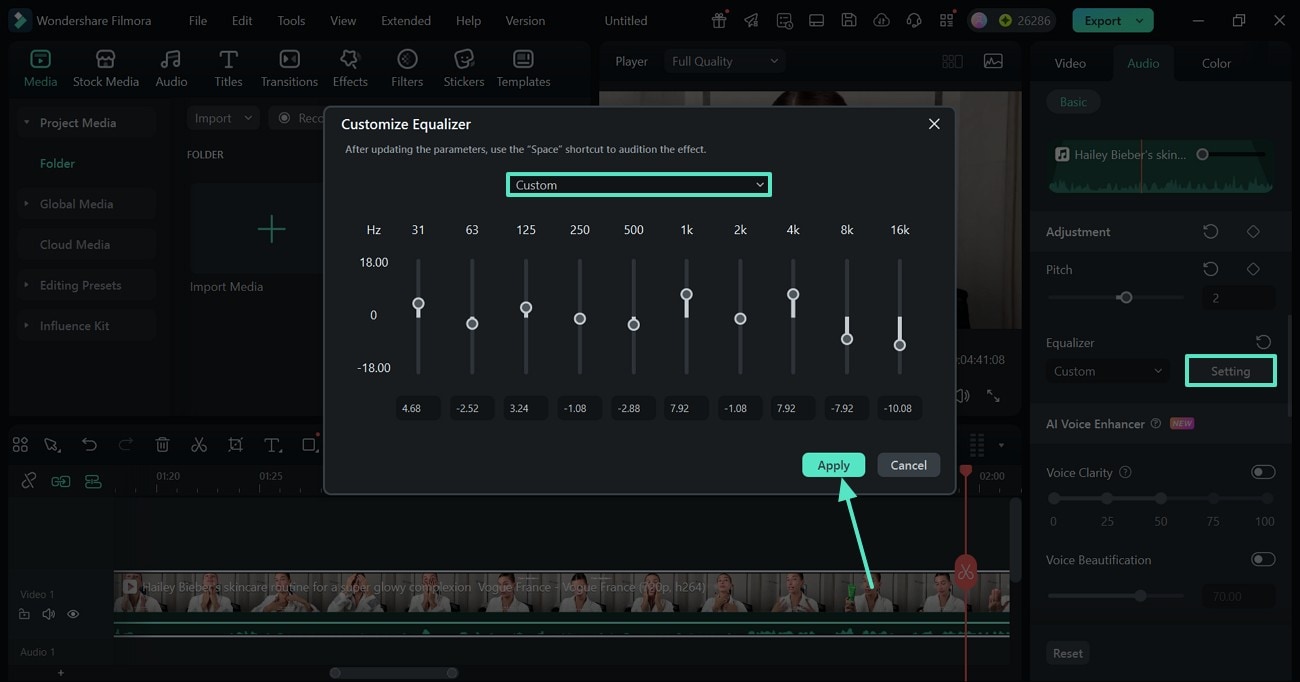Click the Import Media plus thumbnail

(271, 229)
